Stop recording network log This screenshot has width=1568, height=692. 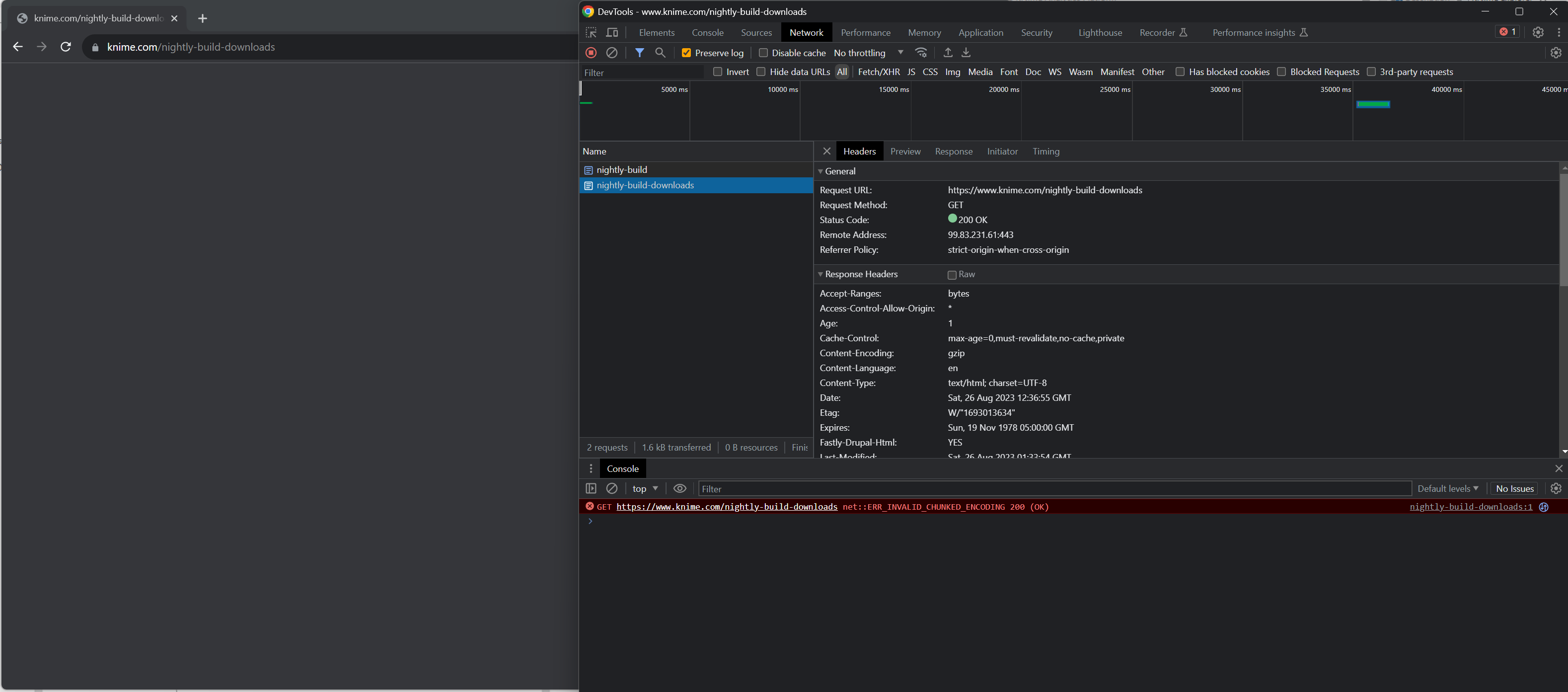pyautogui.click(x=591, y=53)
